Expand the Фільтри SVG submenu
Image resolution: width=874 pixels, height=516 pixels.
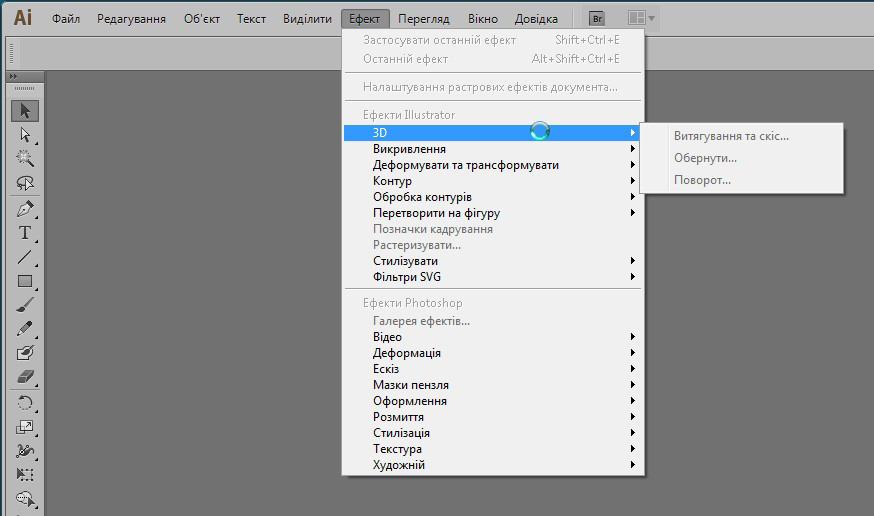click(x=493, y=277)
